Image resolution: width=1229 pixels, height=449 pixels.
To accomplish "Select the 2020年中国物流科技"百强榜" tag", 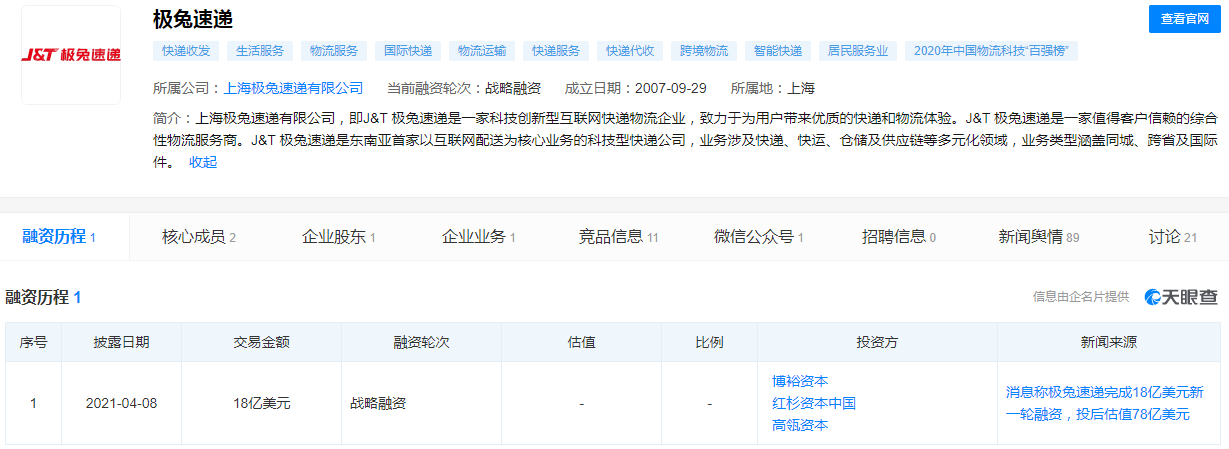I will point(992,50).
